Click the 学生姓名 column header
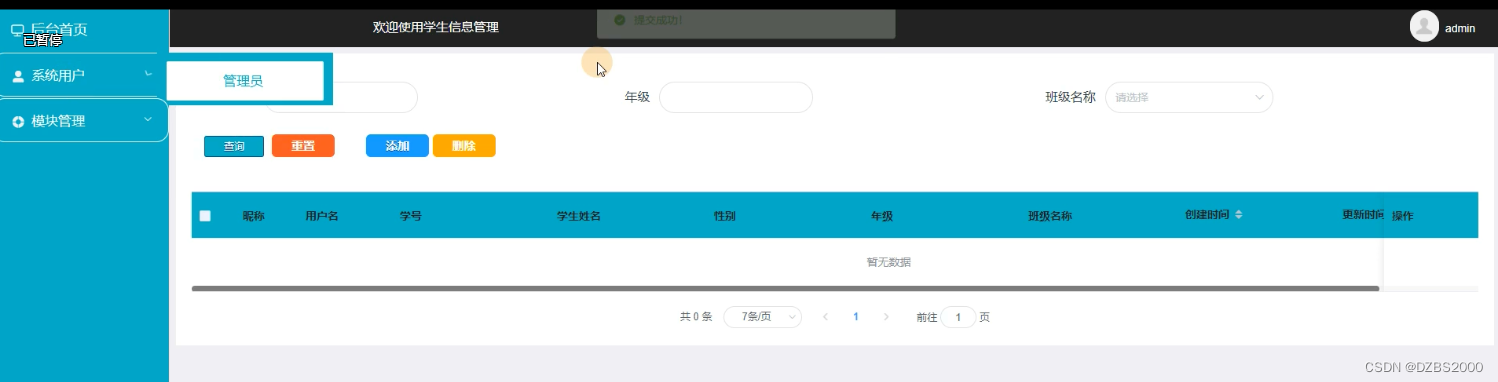This screenshot has height=382, width=1498. [579, 216]
